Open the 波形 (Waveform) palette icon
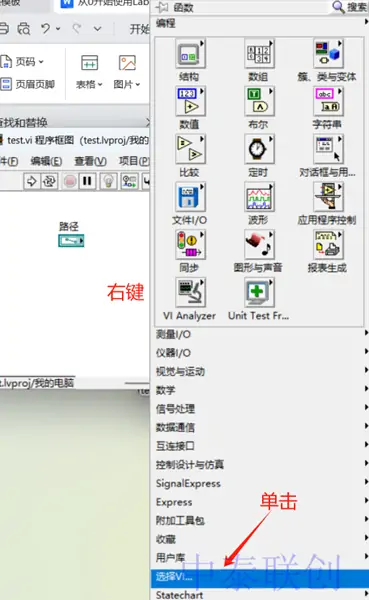This screenshot has width=369, height=600. coord(259,197)
